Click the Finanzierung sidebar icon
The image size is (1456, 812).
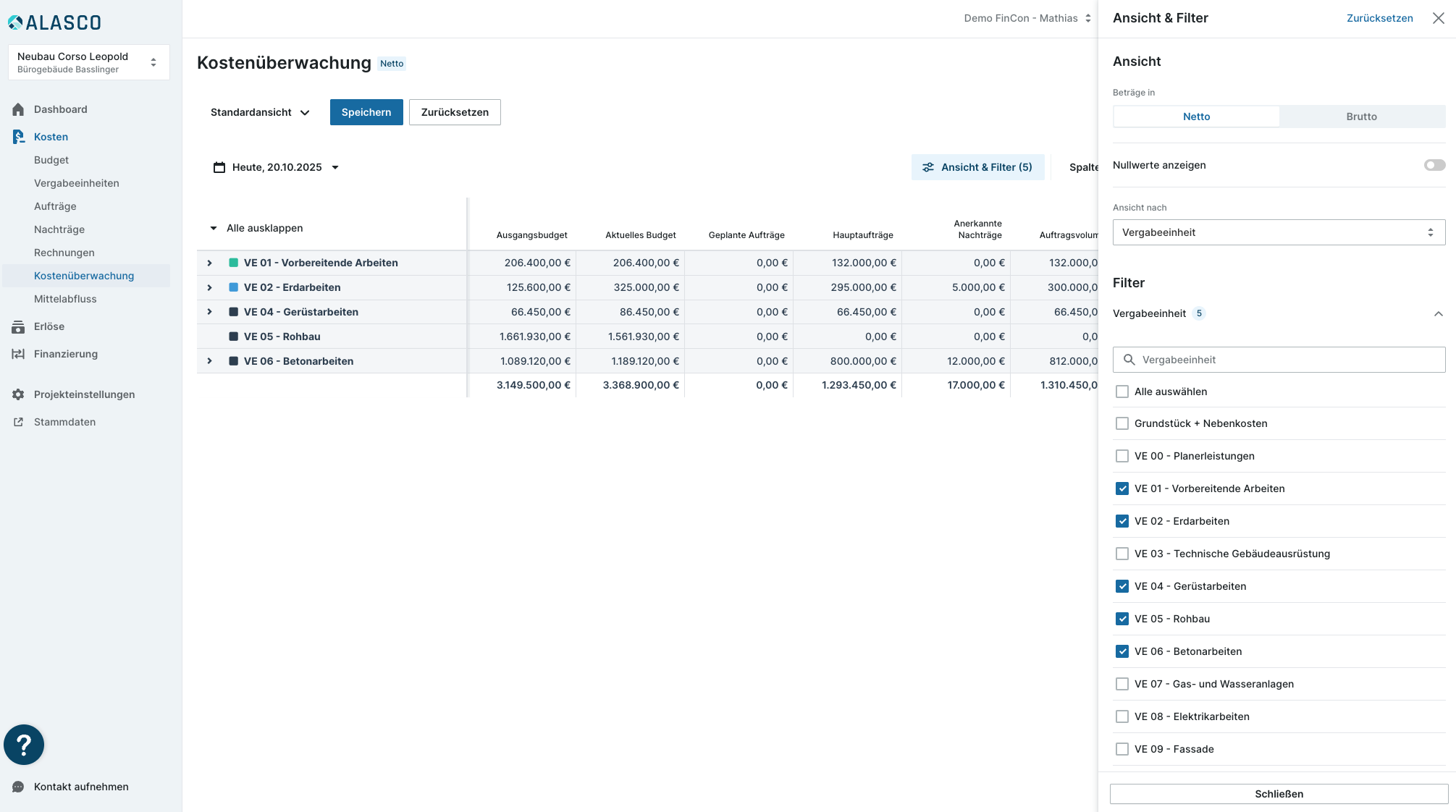click(x=18, y=354)
